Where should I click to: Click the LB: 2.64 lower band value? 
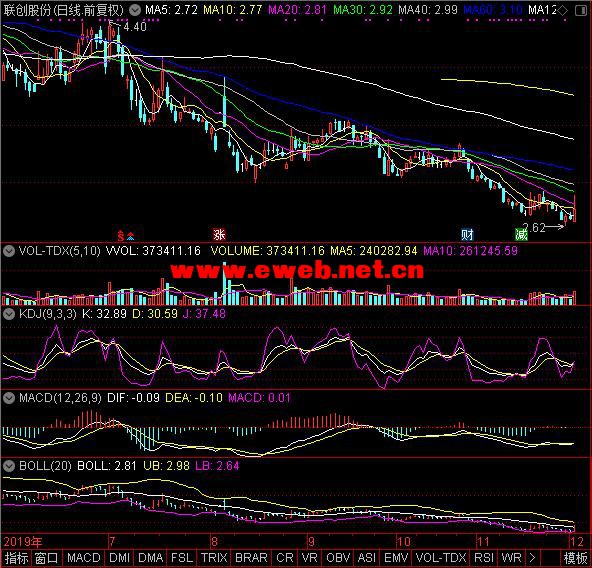[x=217, y=466]
